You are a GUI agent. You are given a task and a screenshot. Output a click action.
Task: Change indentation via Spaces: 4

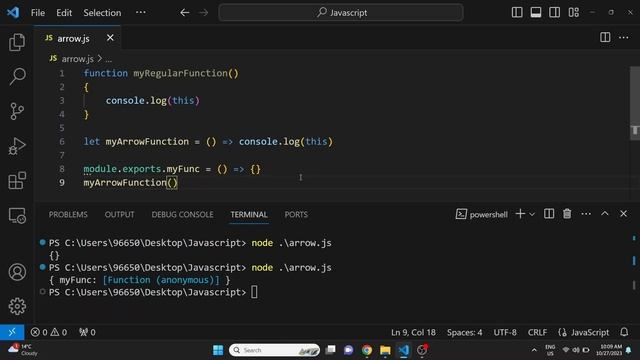pyautogui.click(x=464, y=332)
